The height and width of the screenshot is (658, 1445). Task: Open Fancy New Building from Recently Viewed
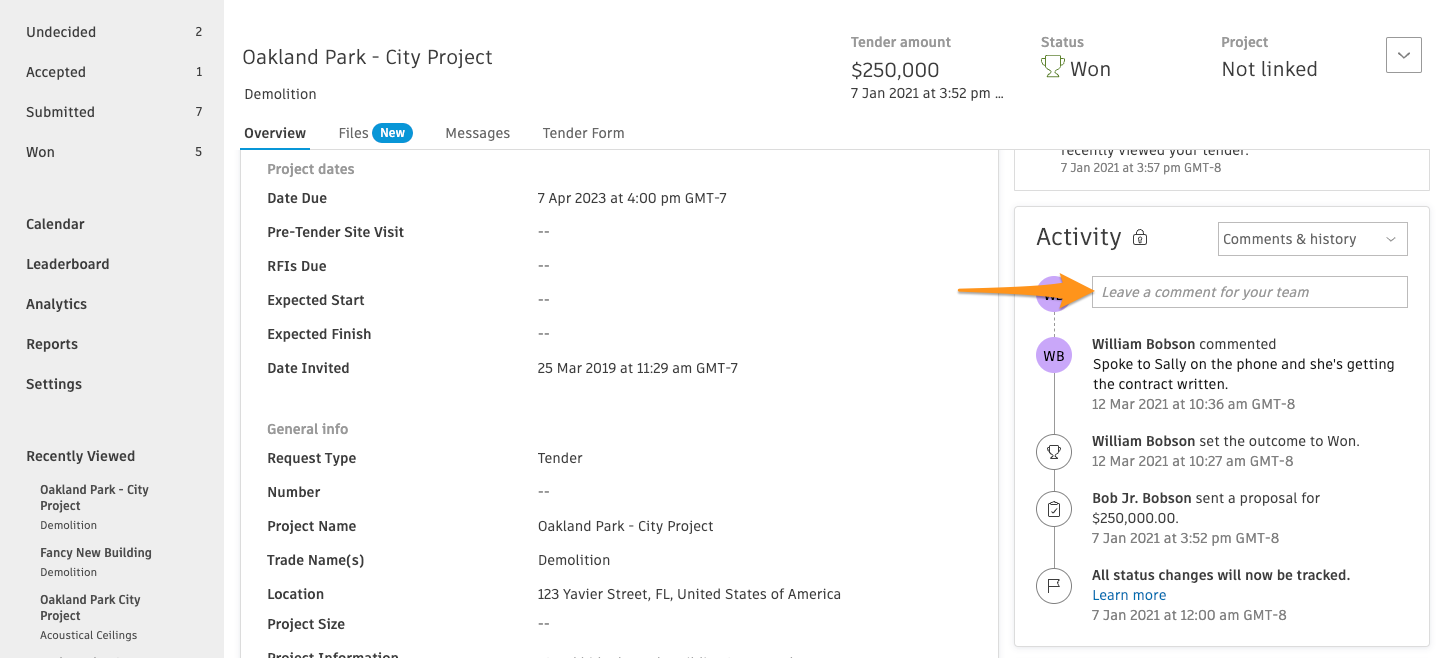click(x=95, y=552)
